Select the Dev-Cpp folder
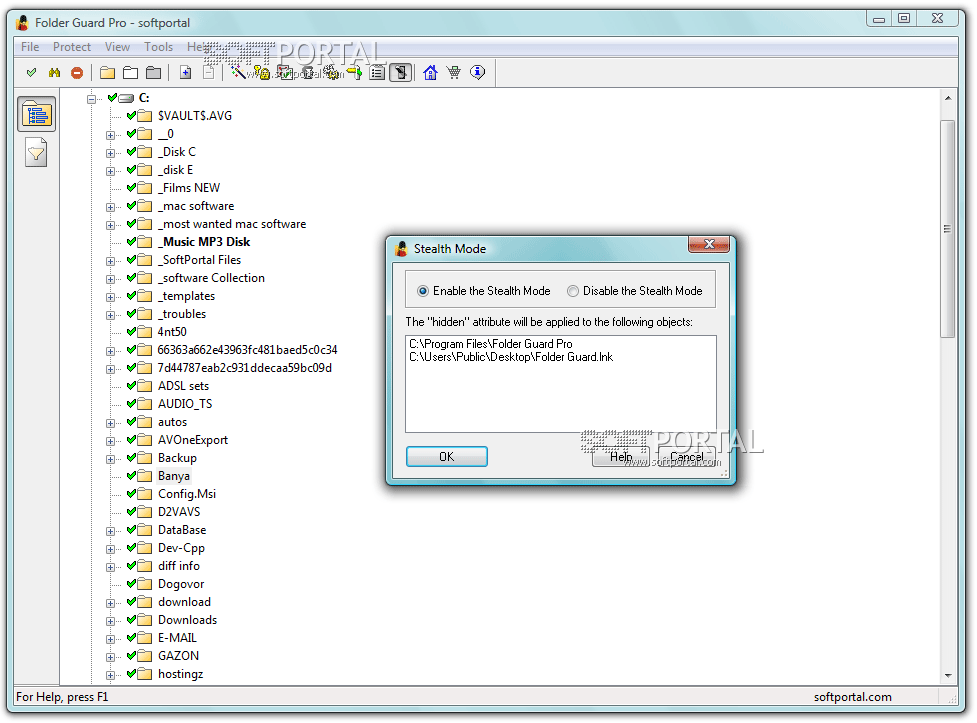 [x=181, y=548]
